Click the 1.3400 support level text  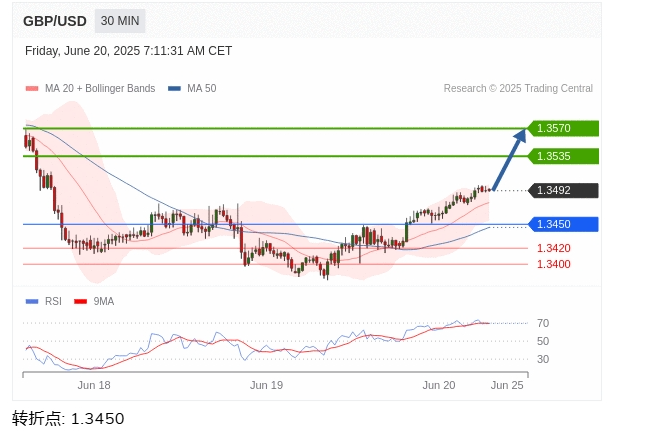(x=553, y=264)
